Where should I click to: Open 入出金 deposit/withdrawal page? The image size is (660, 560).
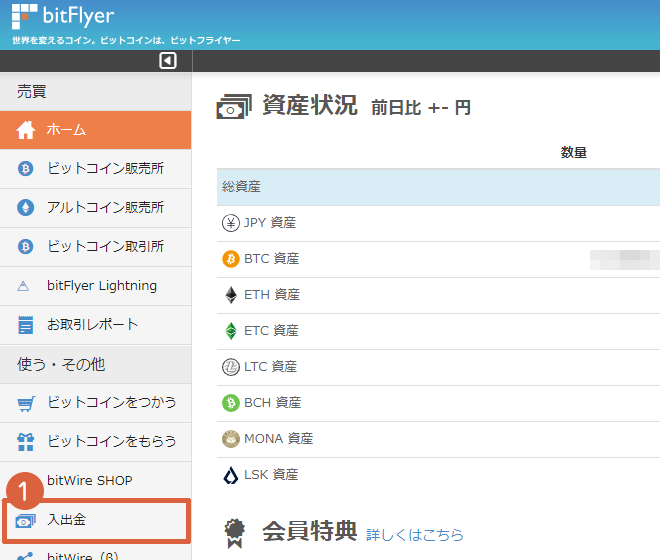point(96,520)
